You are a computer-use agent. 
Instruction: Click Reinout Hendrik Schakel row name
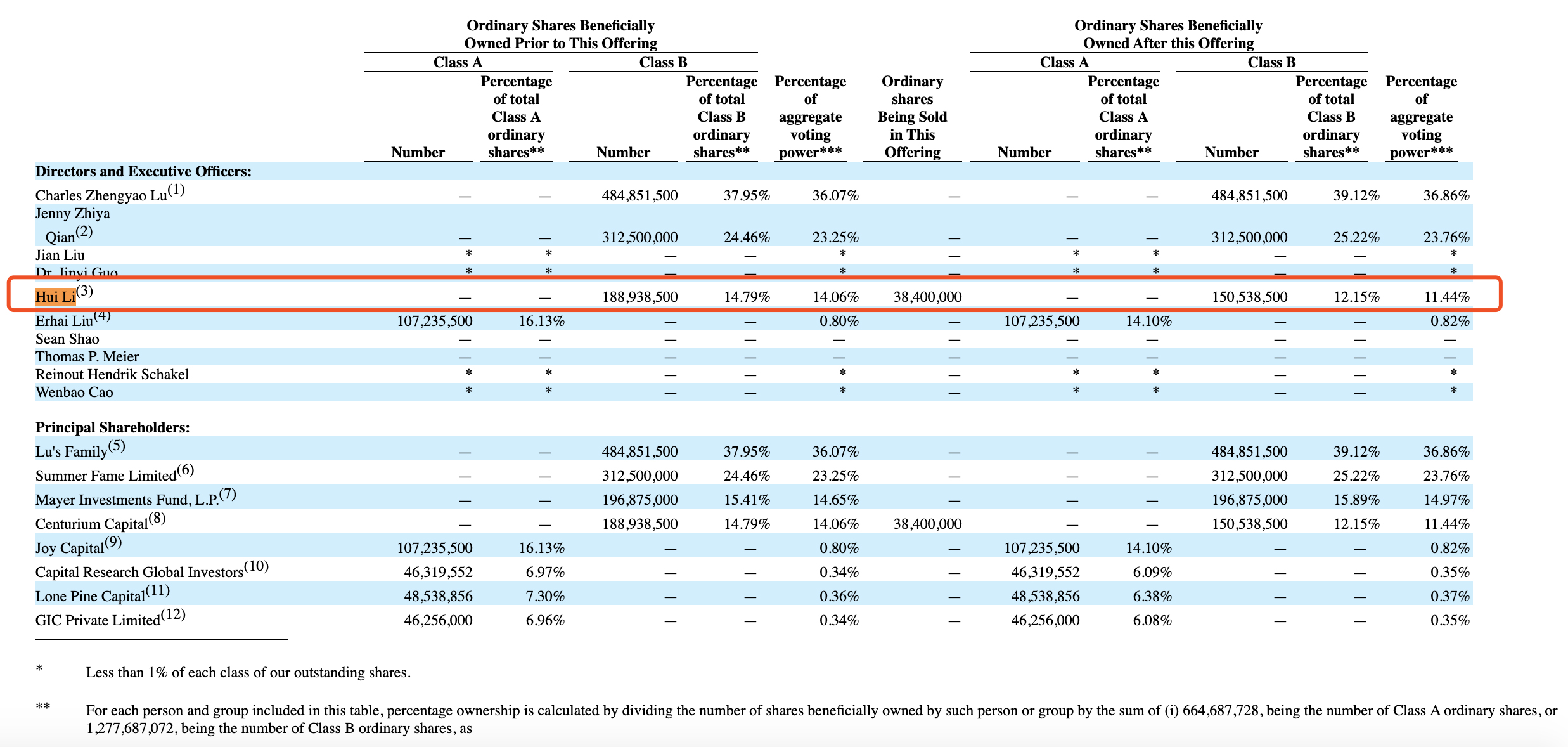point(112,374)
